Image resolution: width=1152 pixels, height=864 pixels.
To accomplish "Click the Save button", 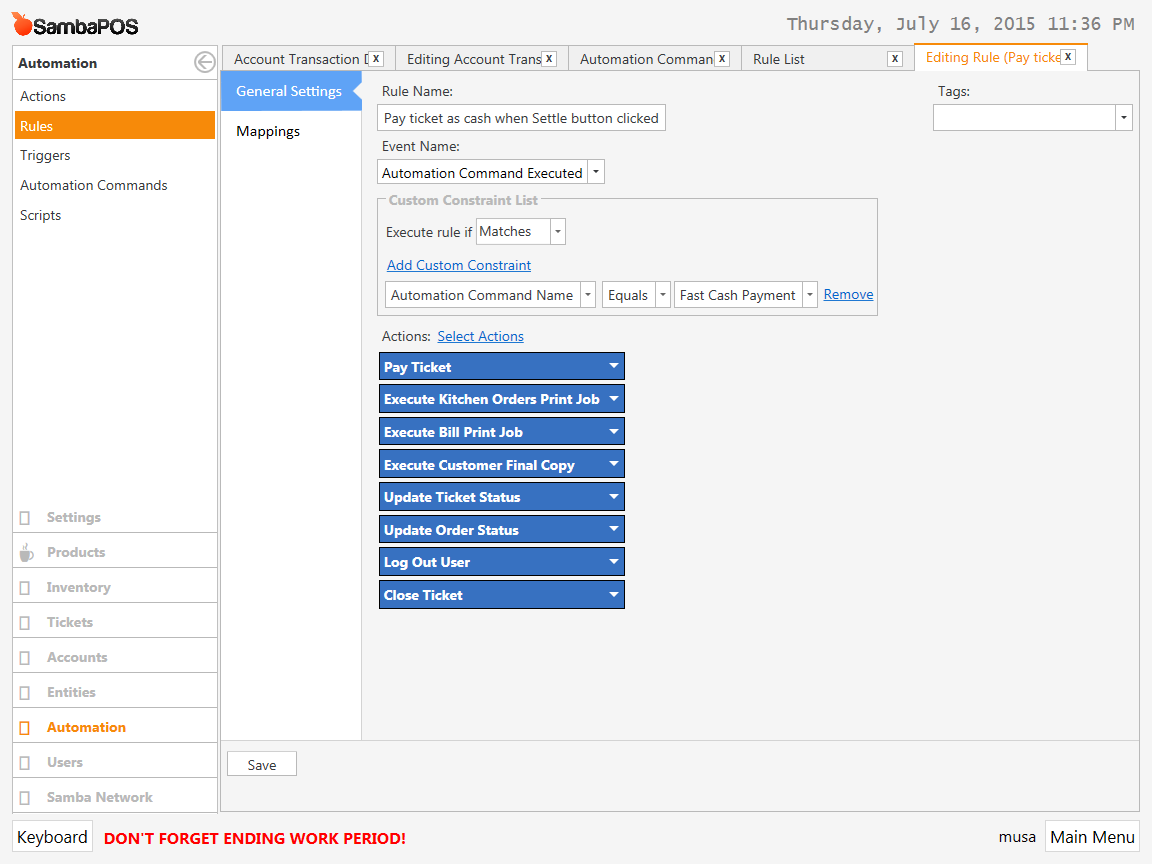I will pos(262,765).
